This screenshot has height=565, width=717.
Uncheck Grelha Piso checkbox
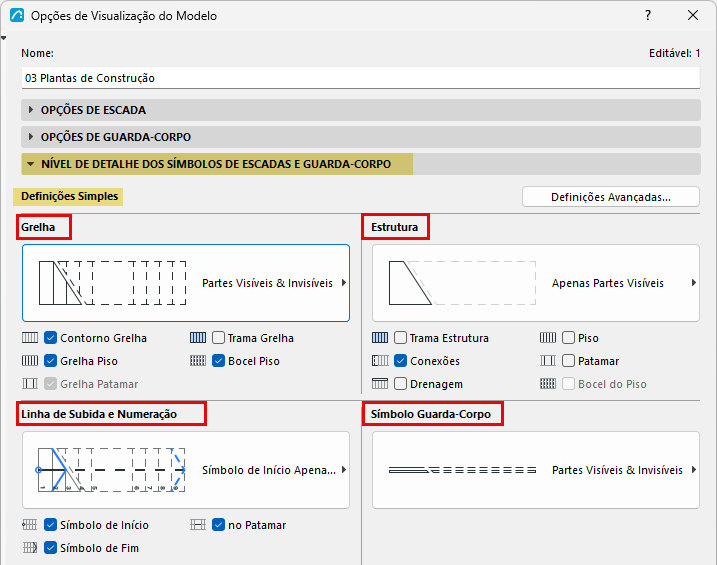pos(50,361)
